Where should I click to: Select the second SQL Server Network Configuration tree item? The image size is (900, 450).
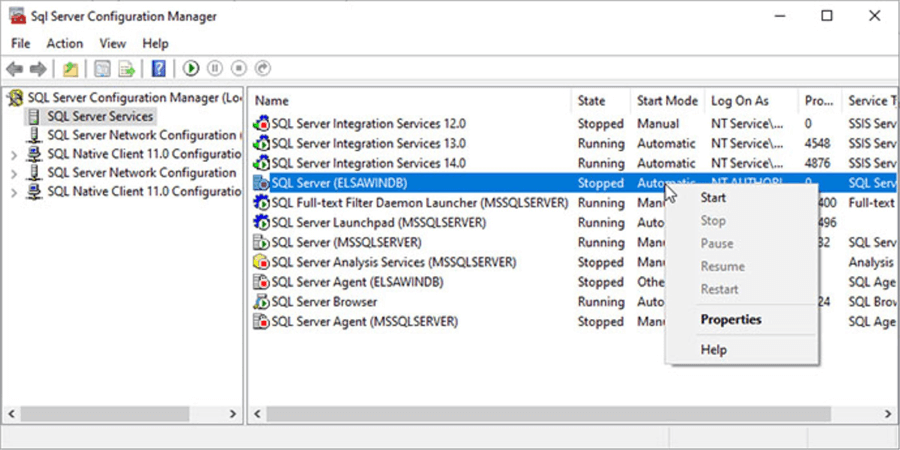tap(141, 173)
